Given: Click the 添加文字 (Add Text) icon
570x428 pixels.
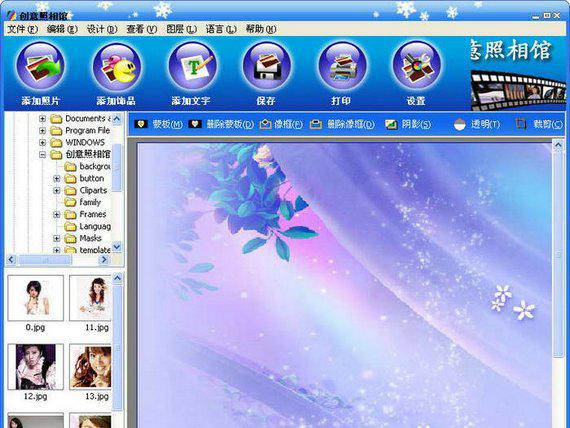Looking at the screenshot, I should tap(192, 66).
